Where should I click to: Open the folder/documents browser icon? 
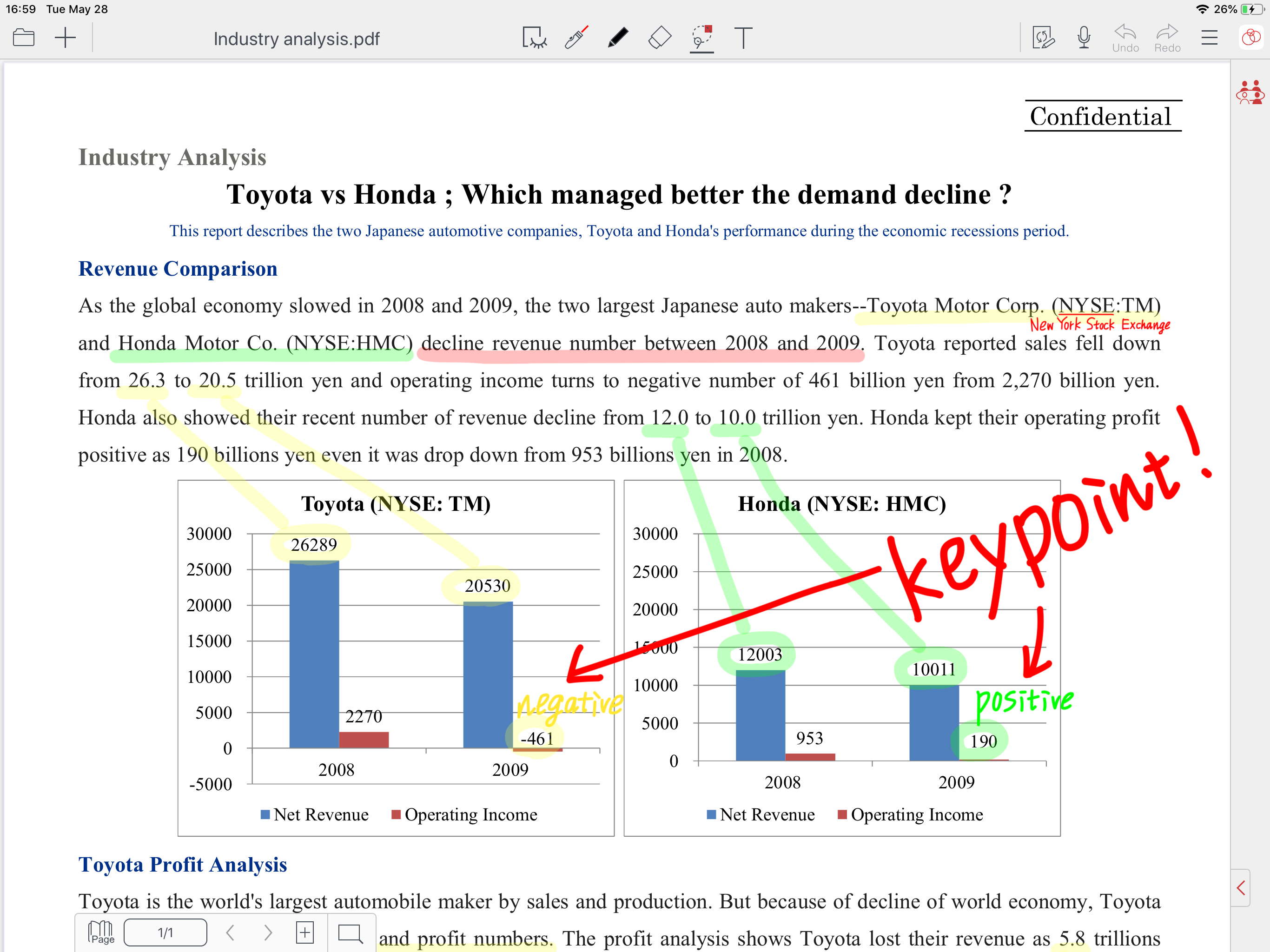[24, 38]
